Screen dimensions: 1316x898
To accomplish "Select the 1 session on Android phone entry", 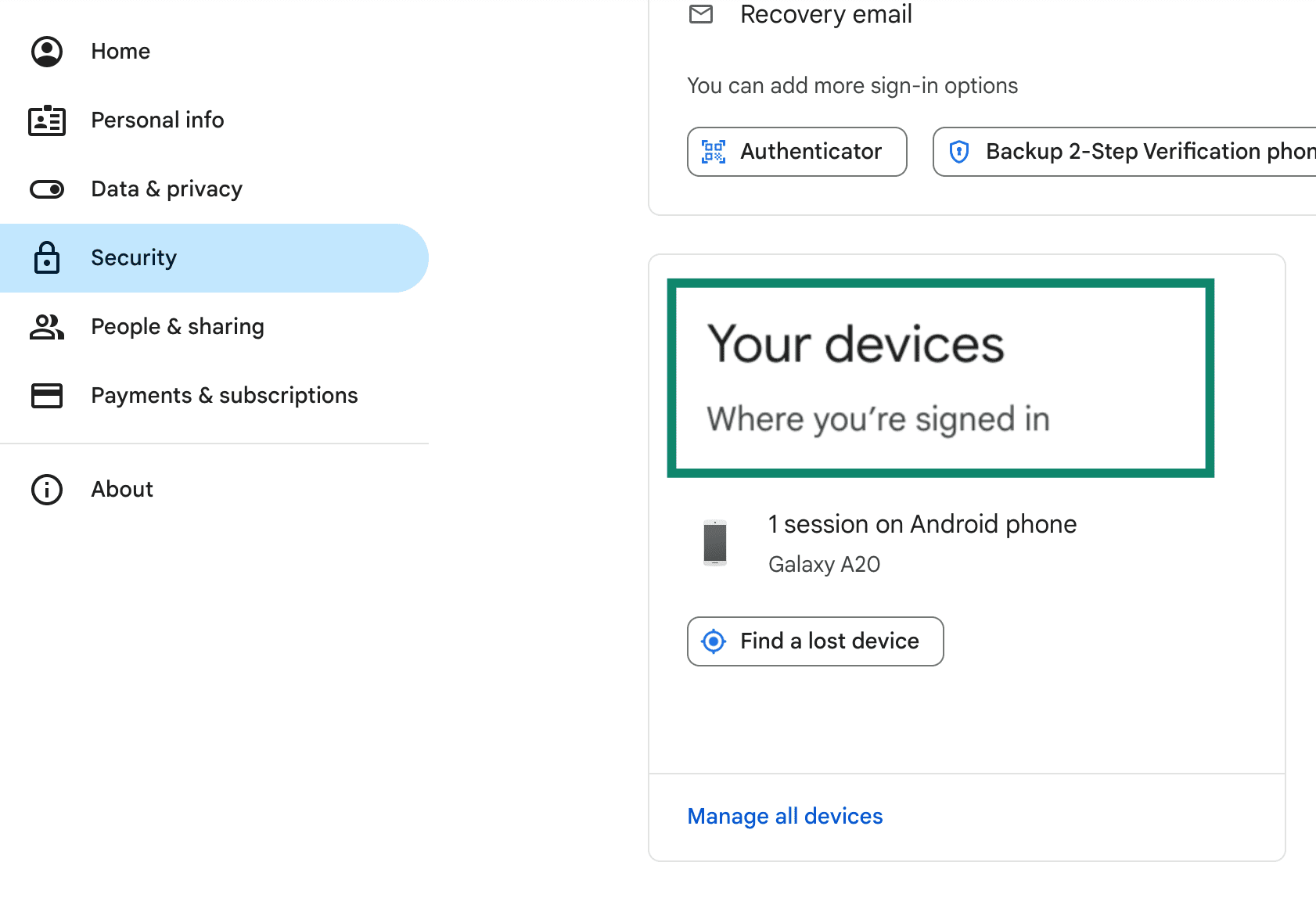I will coord(922,524).
